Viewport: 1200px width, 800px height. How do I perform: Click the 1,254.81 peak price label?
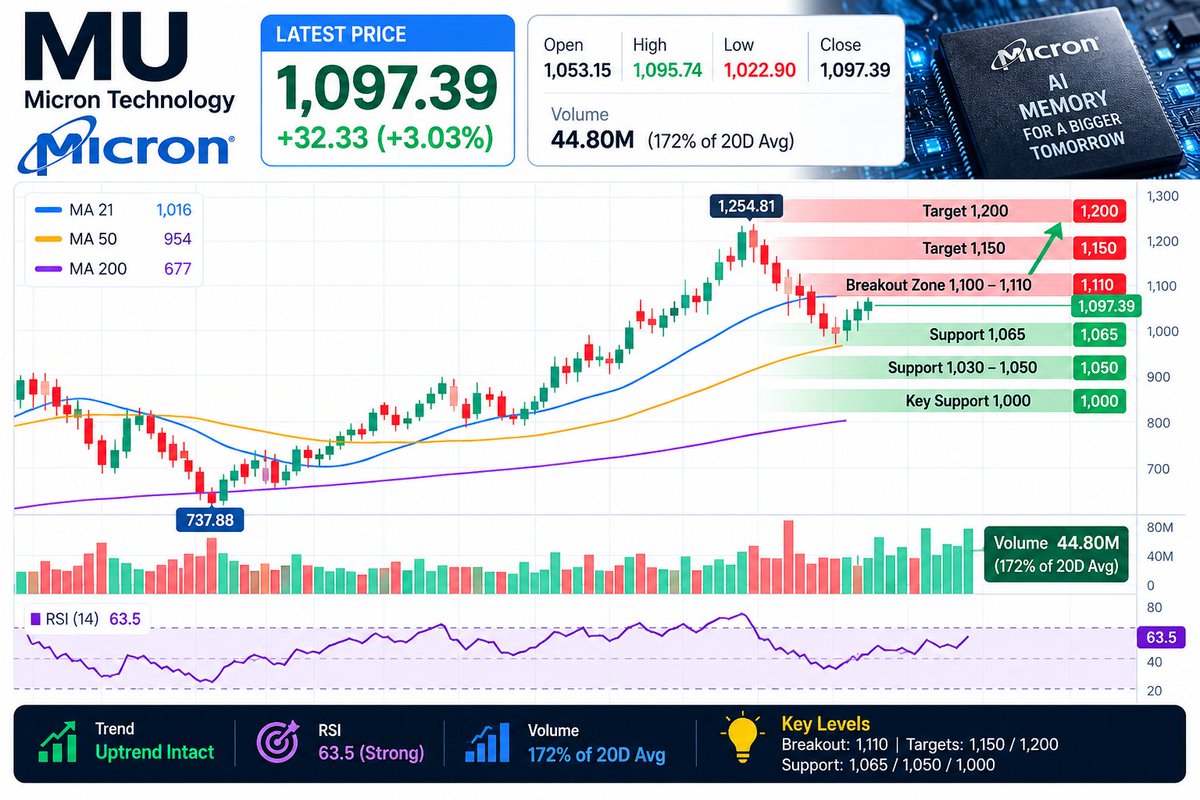pyautogui.click(x=747, y=207)
